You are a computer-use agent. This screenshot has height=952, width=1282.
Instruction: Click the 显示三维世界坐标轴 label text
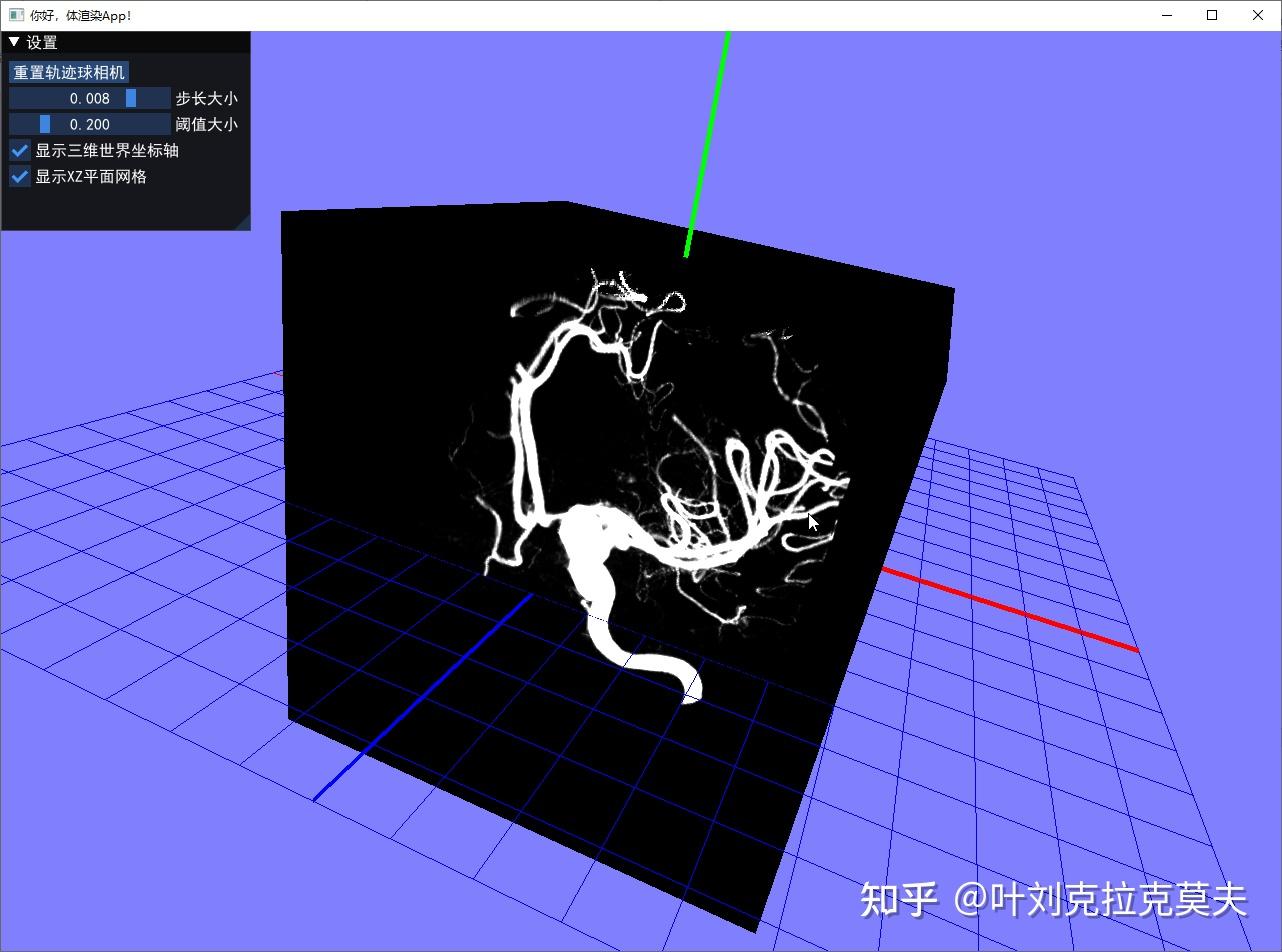[107, 150]
